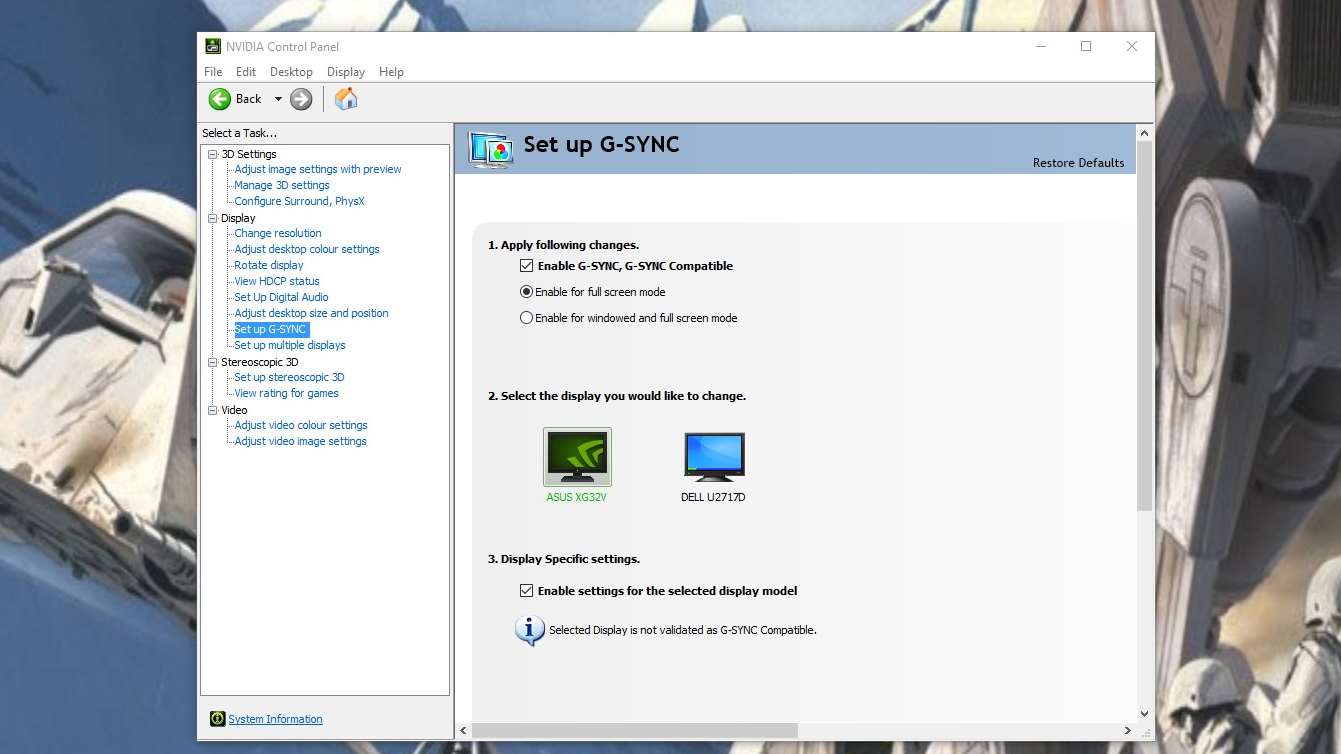
Task: Select Enable for windowed and full screen mode
Action: 527,318
